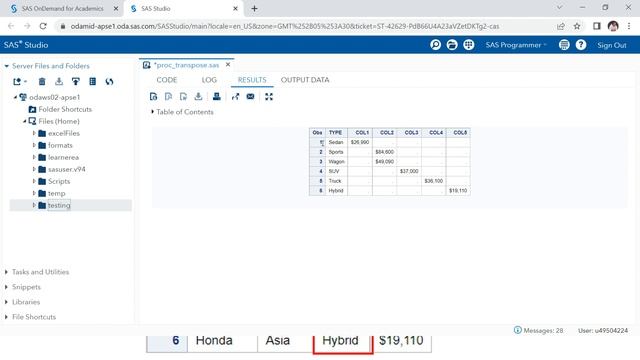This screenshot has height=360, width=640.
Task: Open Chrome three-dot menu
Action: click(629, 26)
